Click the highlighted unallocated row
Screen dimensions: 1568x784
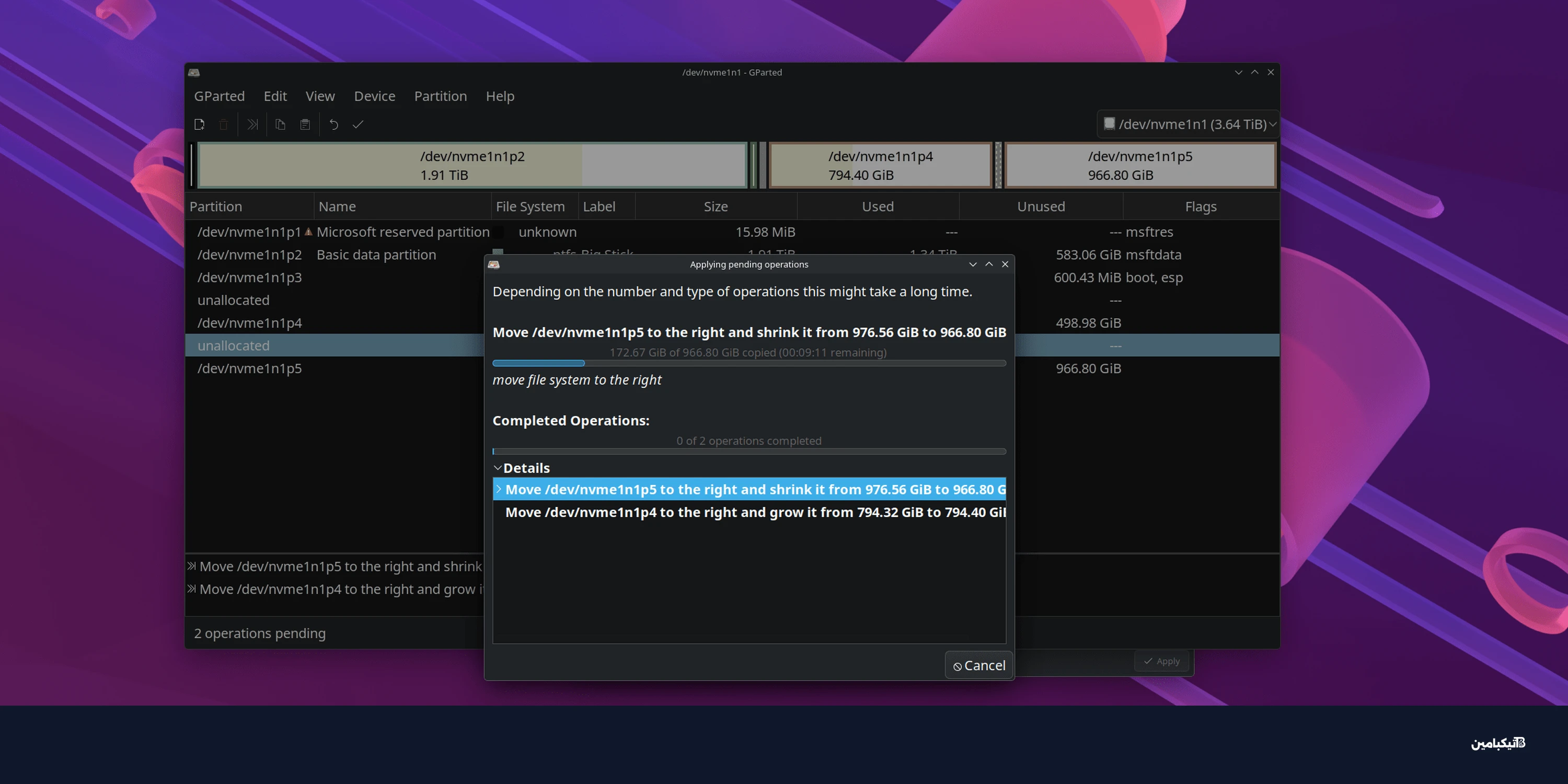pyautogui.click(x=335, y=345)
